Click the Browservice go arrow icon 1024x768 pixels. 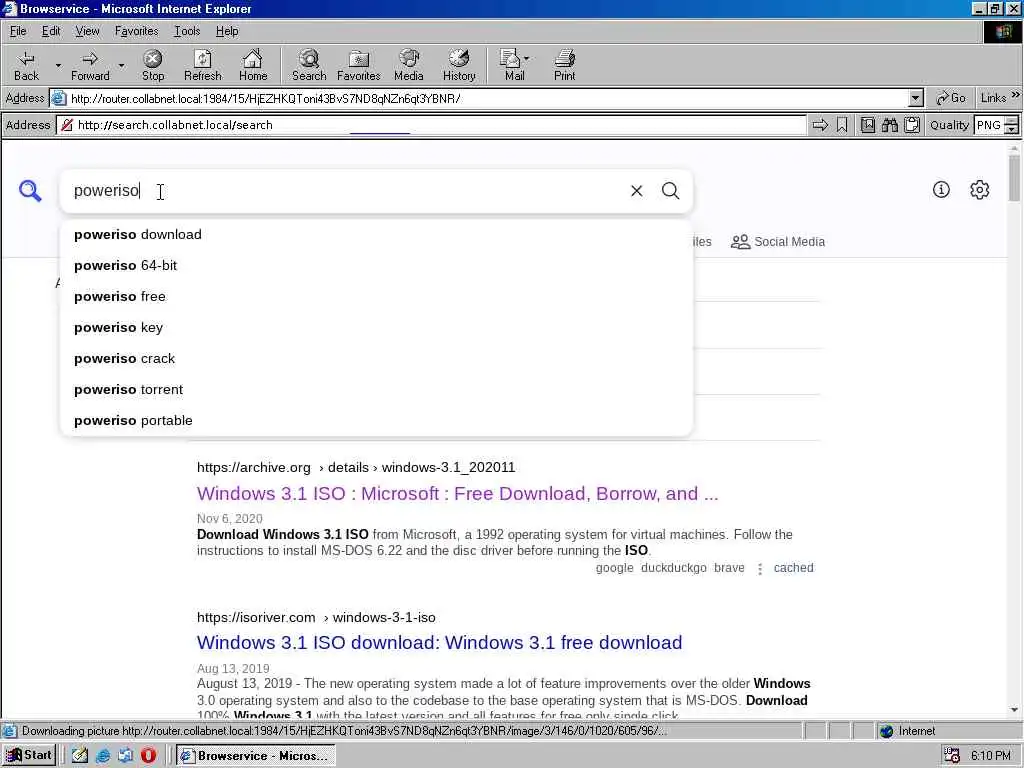[x=820, y=125]
